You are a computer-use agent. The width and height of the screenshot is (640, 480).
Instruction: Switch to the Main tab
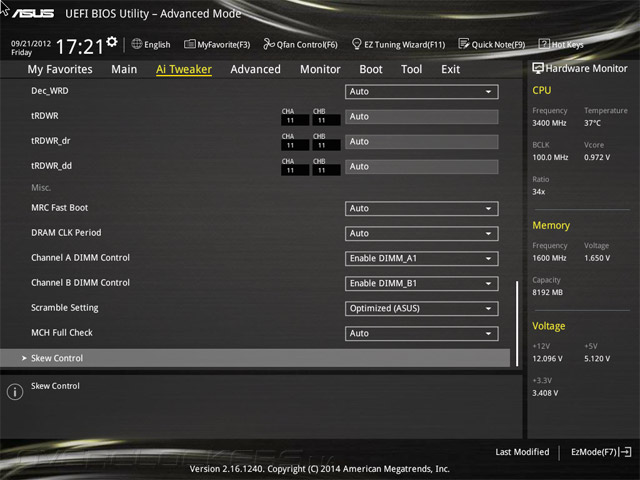coord(124,69)
